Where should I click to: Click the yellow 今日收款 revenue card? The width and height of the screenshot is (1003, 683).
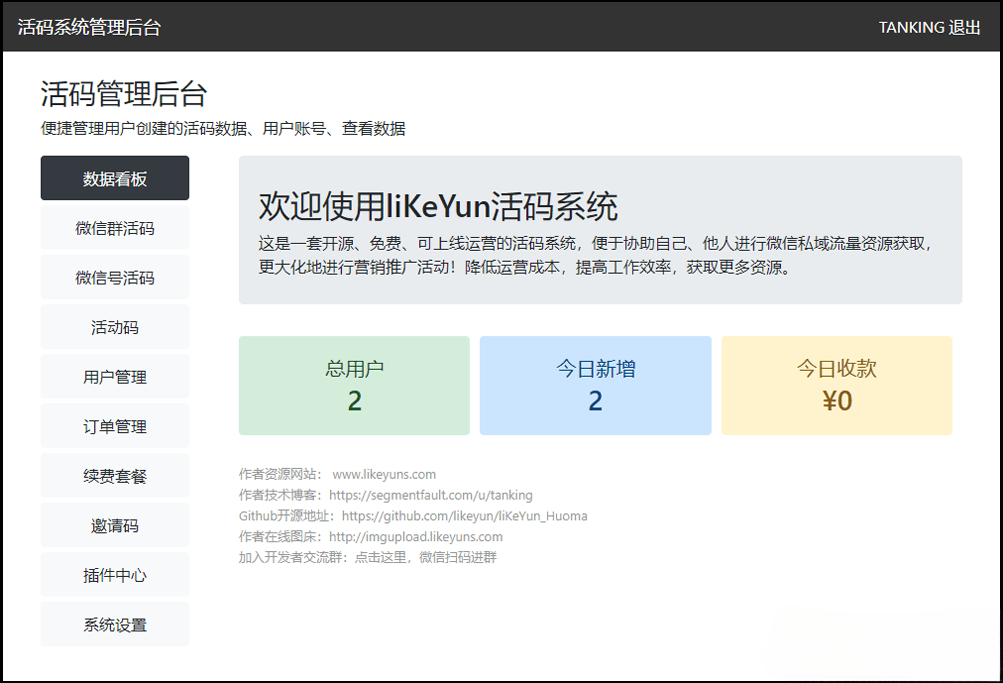coord(837,385)
